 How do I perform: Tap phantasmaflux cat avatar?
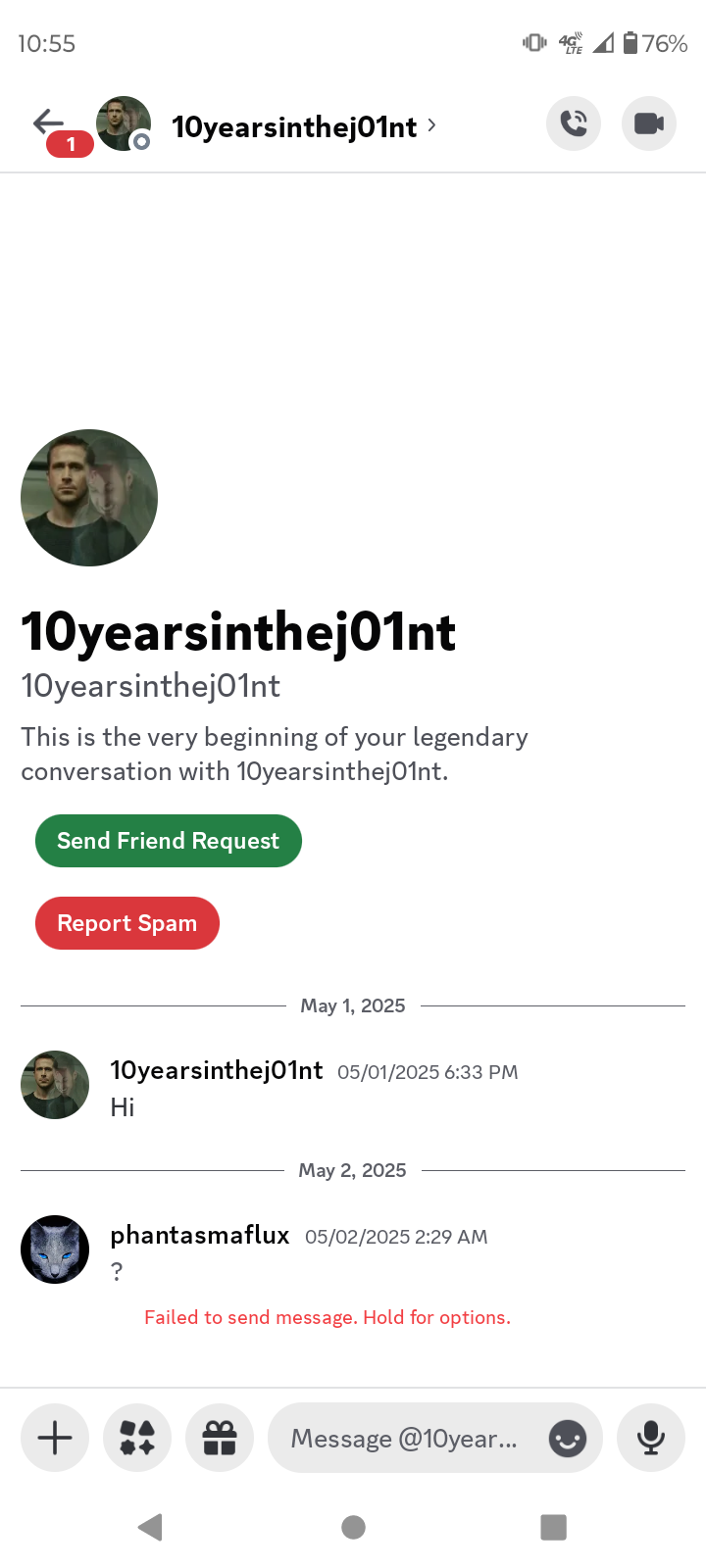point(55,1249)
